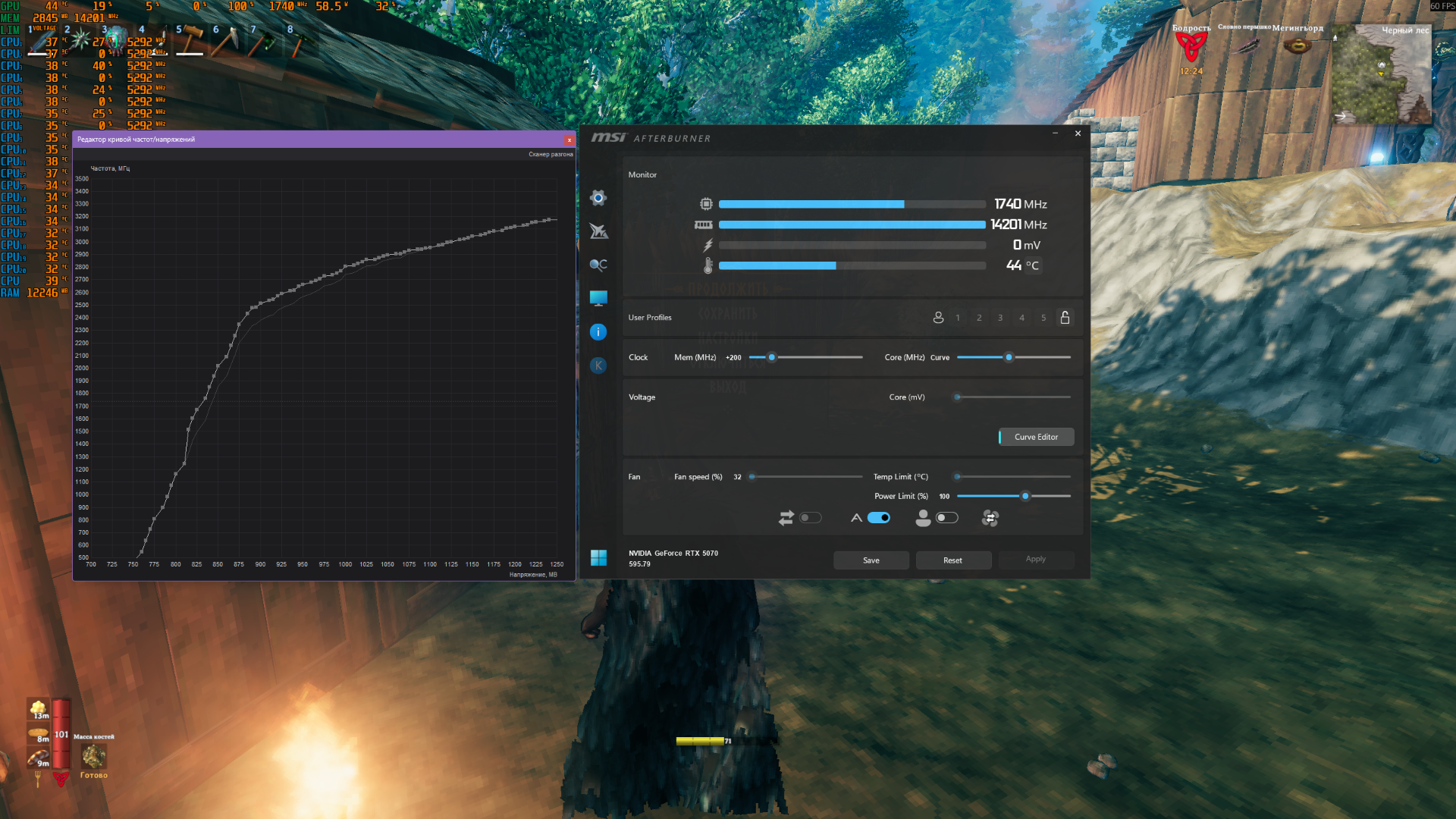Click the profile lock icon
Viewport: 1456px width, 819px height.
pyautogui.click(x=1065, y=318)
